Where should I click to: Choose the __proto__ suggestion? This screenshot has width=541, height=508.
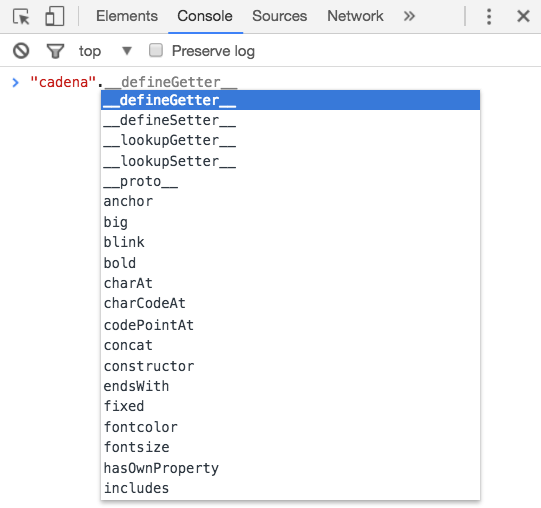pyautogui.click(x=290, y=182)
